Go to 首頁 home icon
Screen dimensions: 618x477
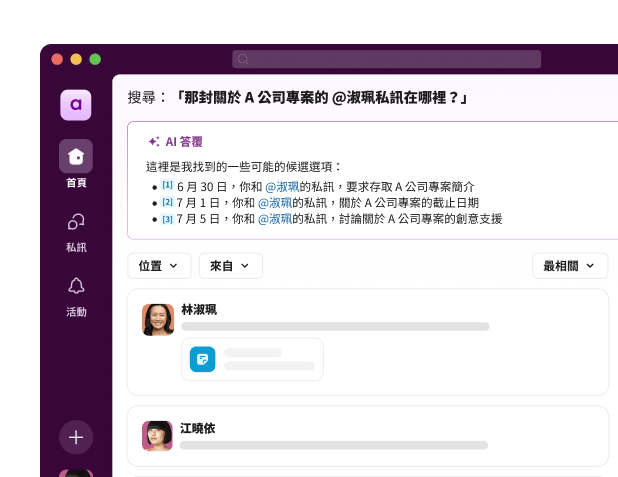[76, 156]
